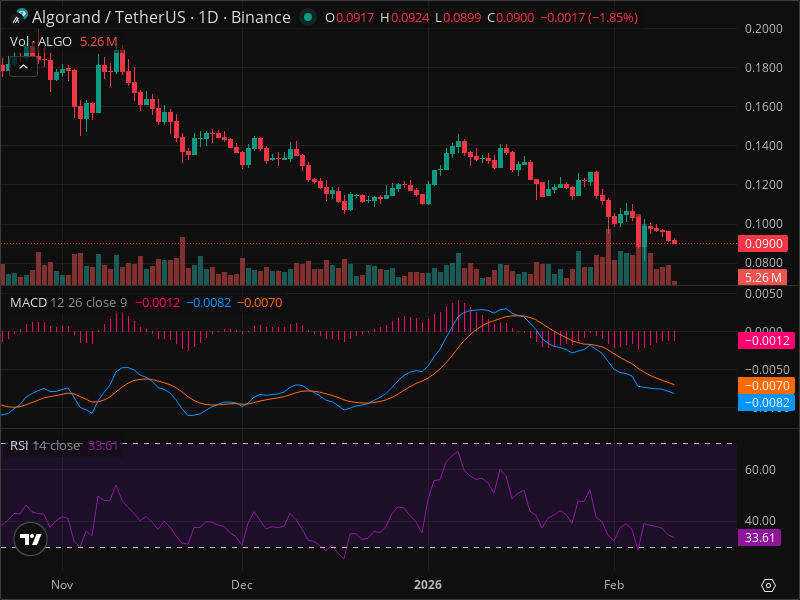The image size is (800, 600).
Task: Click the 0.1400 price axis label
Action: tap(763, 146)
